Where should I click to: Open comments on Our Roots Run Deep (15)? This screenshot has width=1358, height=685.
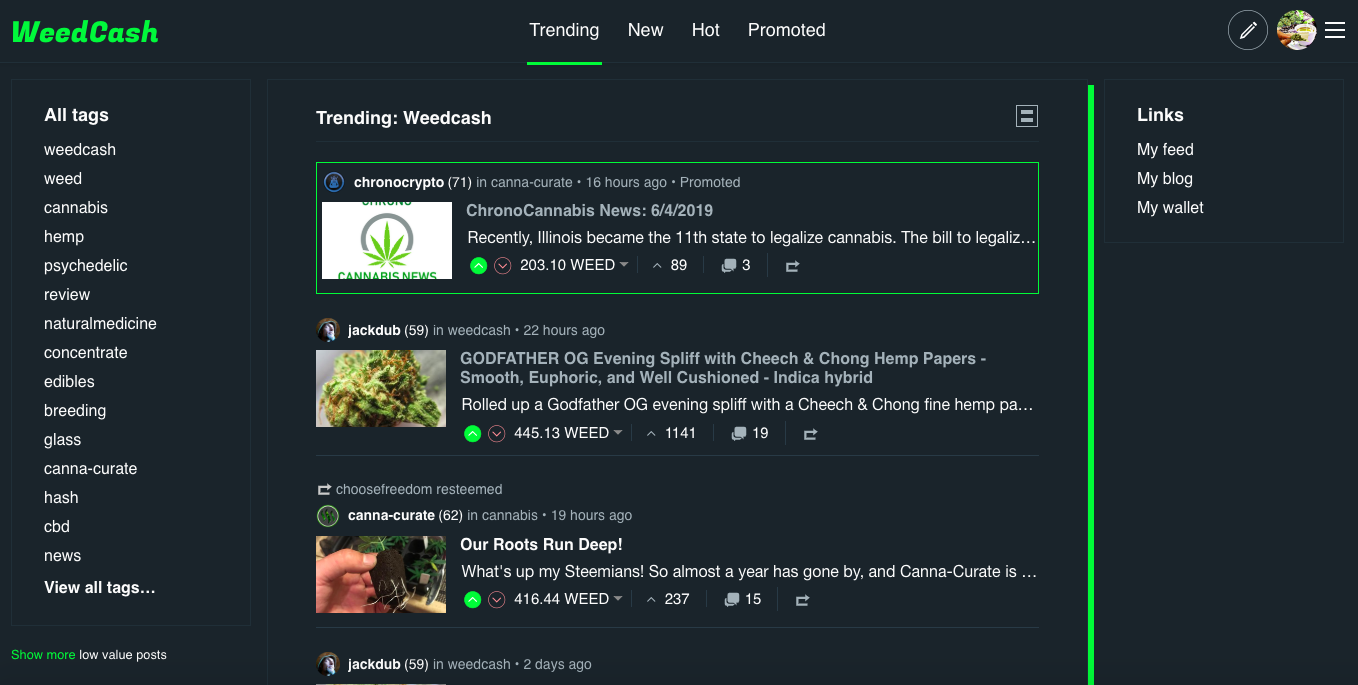click(x=742, y=600)
